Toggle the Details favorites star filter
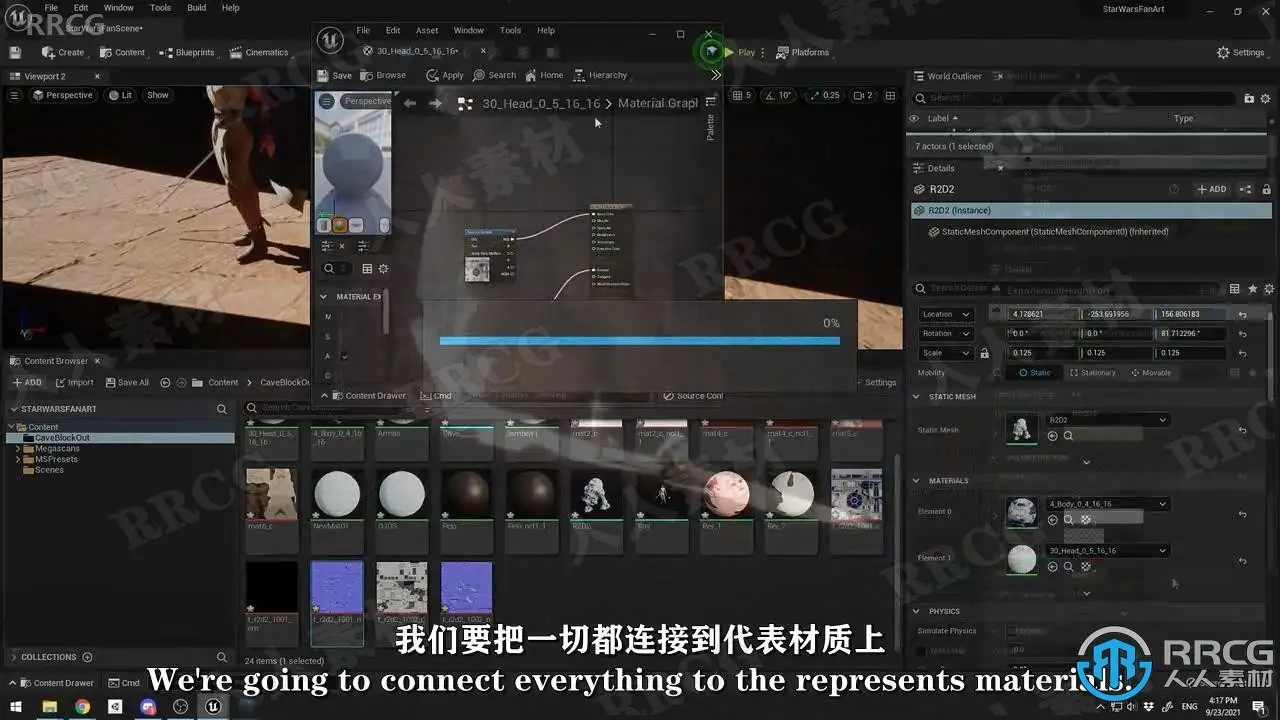This screenshot has width=1280, height=720. [1251, 289]
